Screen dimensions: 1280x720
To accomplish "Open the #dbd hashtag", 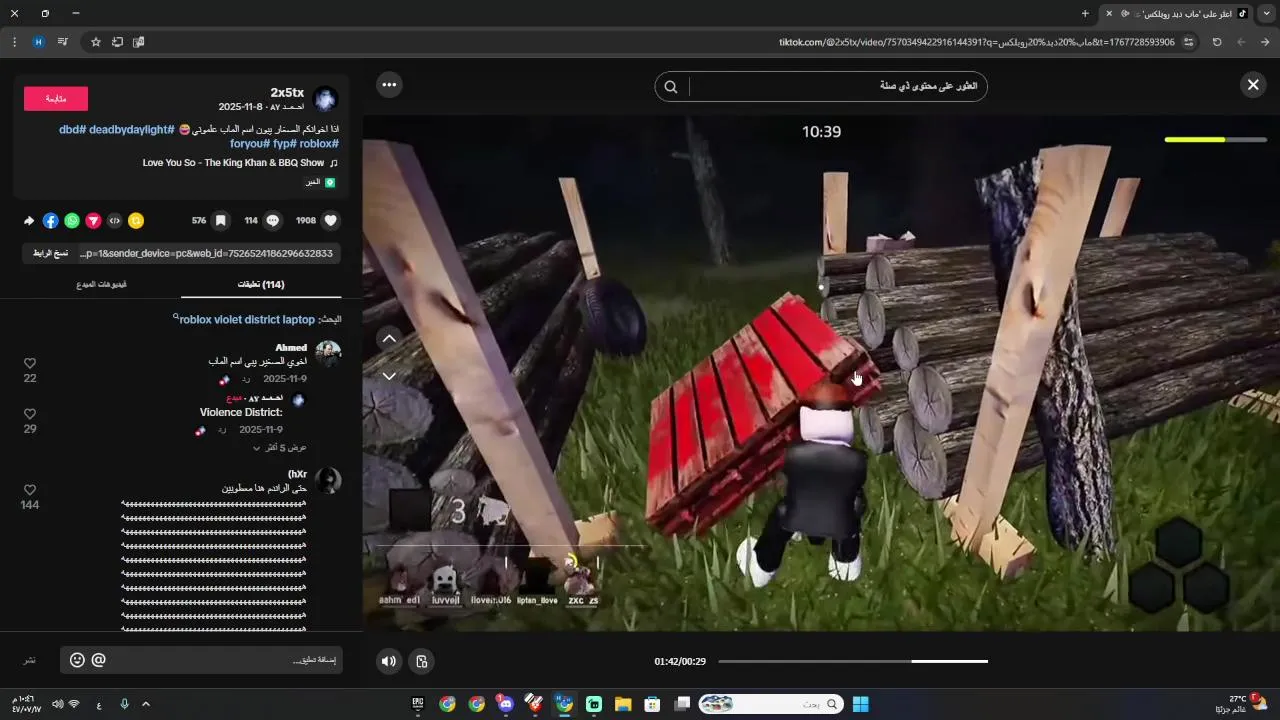I will [x=72, y=129].
